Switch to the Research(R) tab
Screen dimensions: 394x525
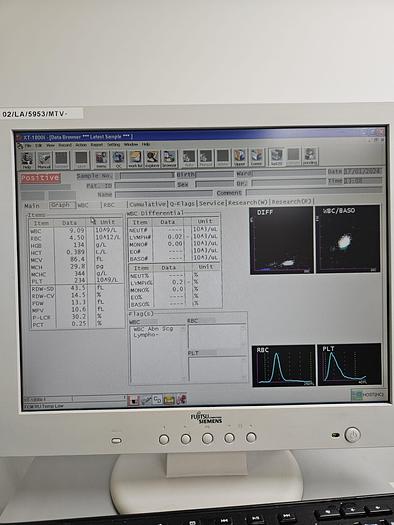click(291, 202)
